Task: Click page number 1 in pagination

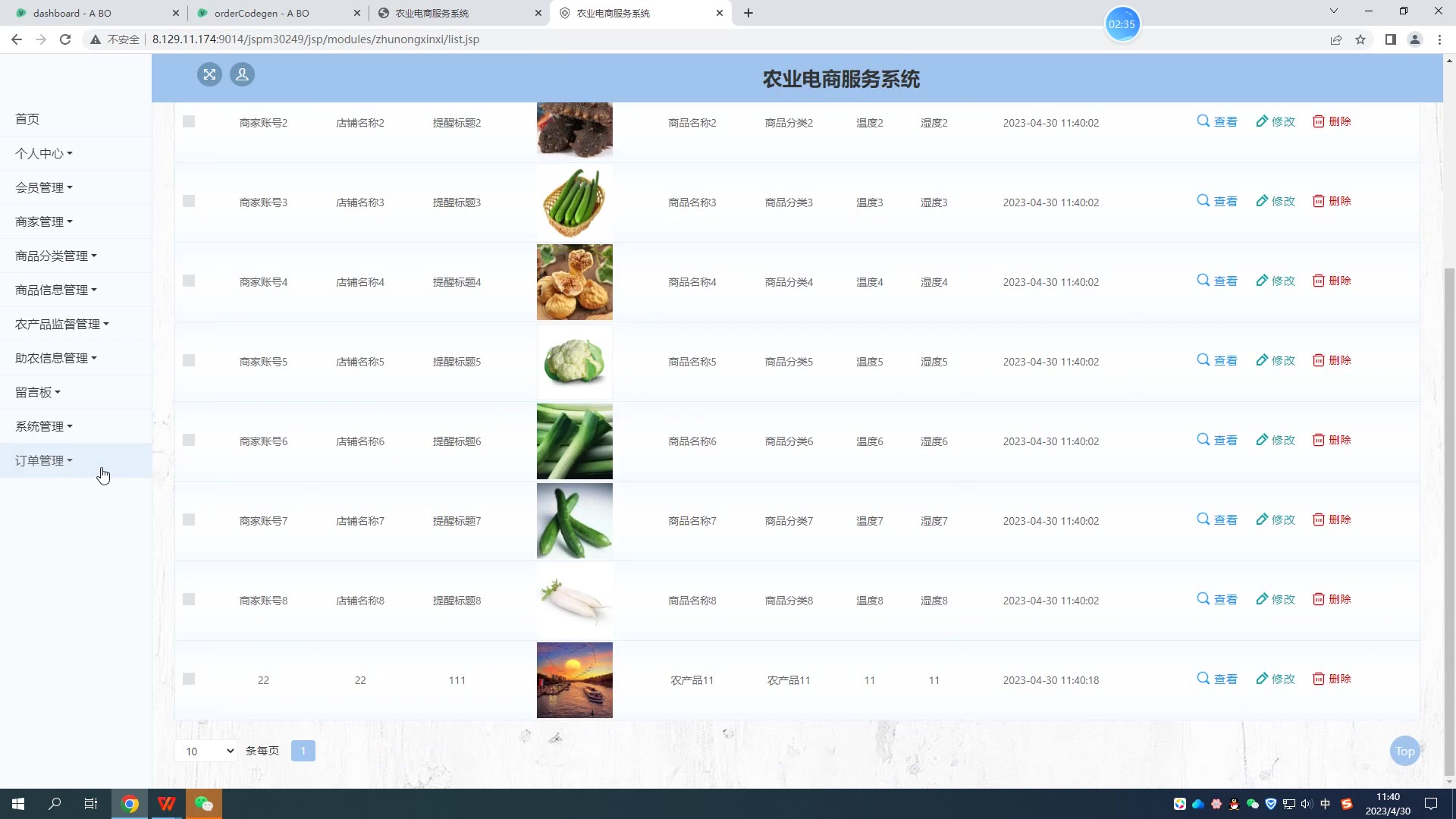Action: pos(303,751)
